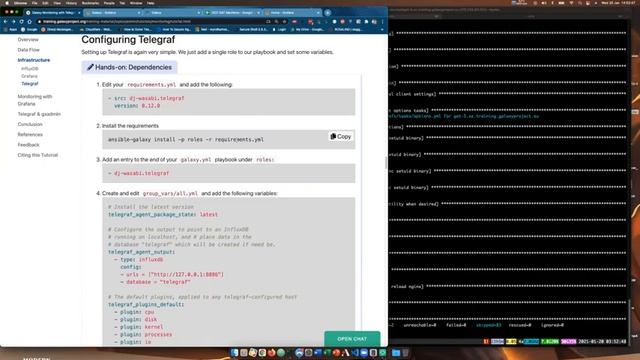
Task: Jump to Telegraf subsection in sidebar
Action: (x=29, y=84)
